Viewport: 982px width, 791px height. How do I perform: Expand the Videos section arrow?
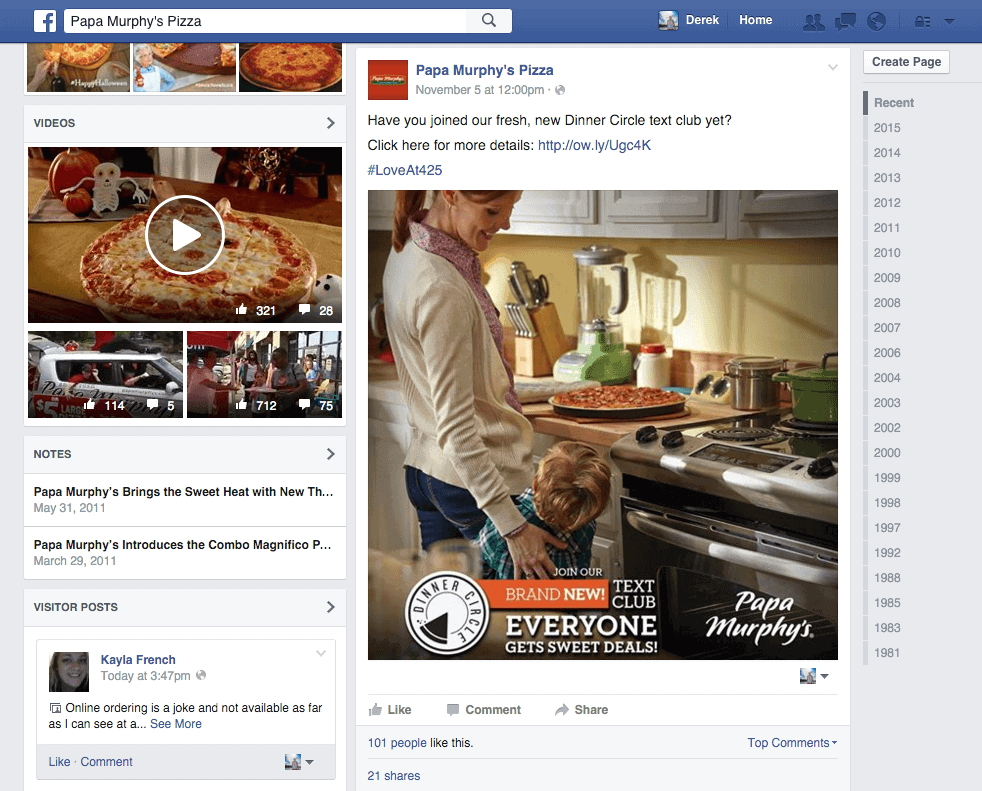(331, 123)
